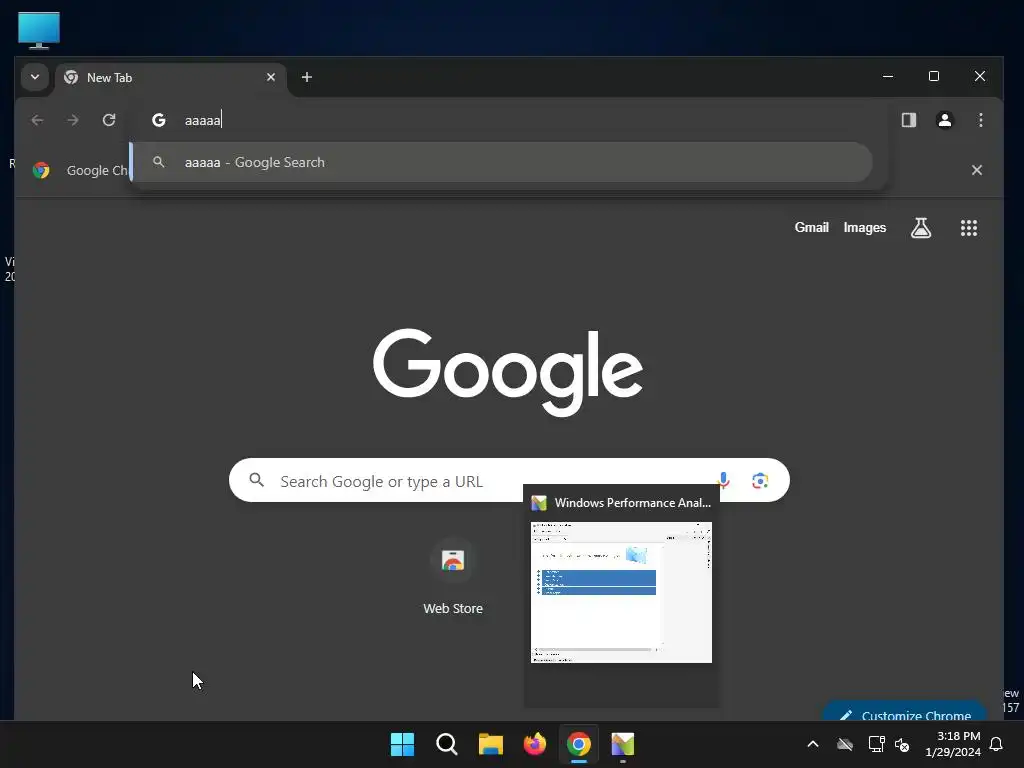
Task: Dismiss the Google Chrome infobar
Action: 976,170
